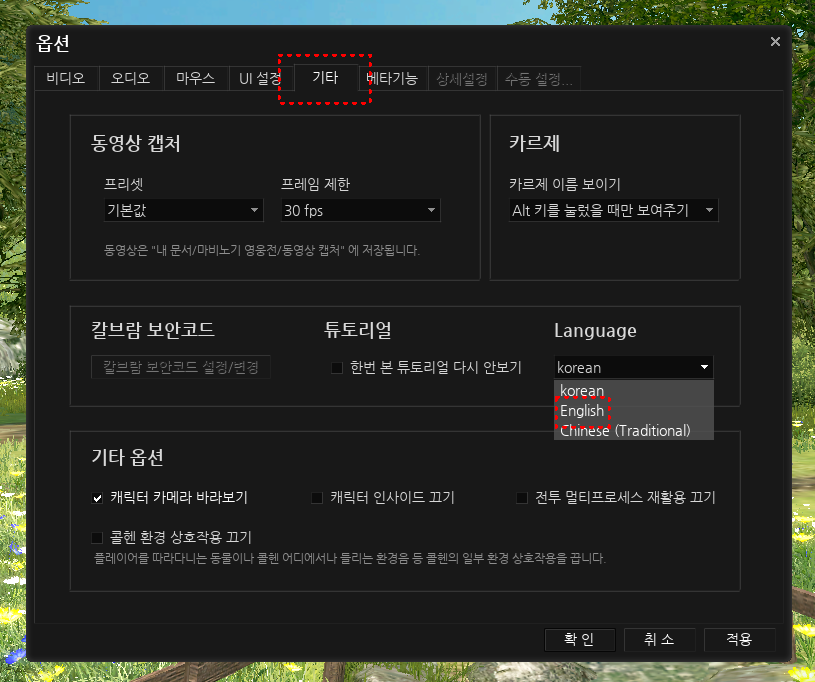Uncheck 캐릭터 카메라 바라보기
815x682 pixels.
(98, 498)
